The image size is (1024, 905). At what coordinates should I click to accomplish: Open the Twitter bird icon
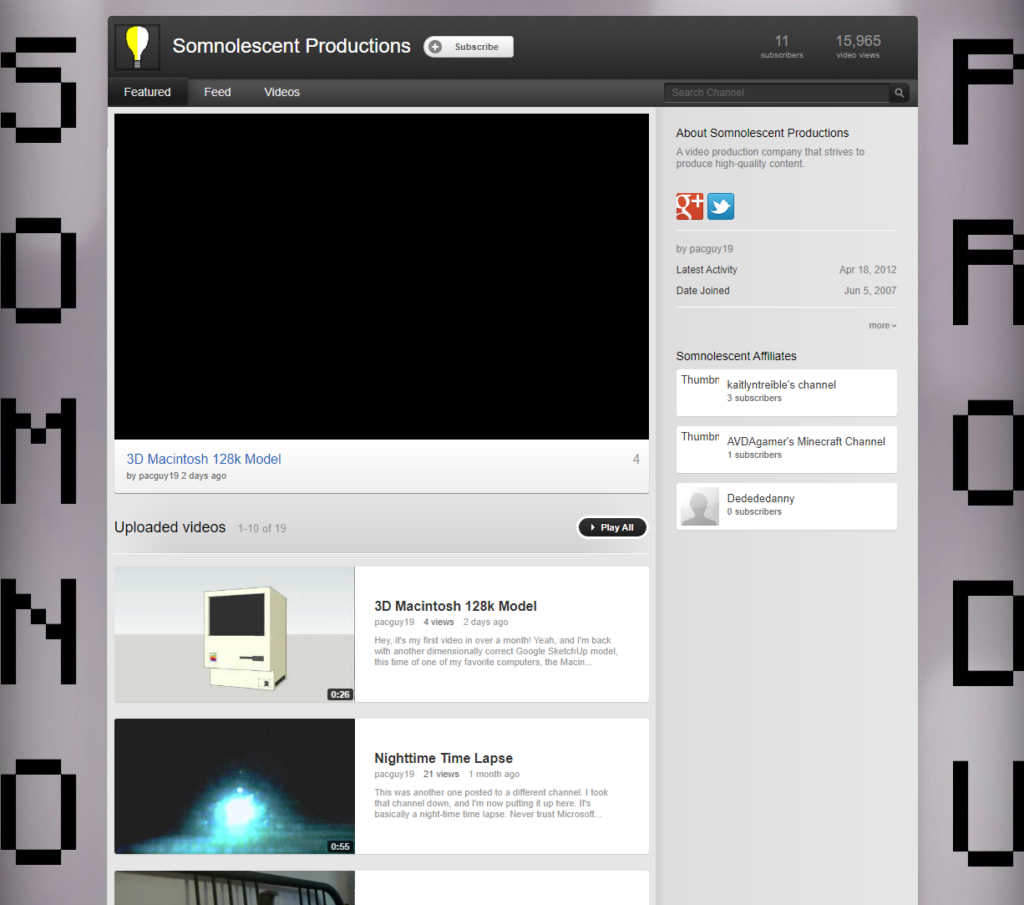[x=721, y=207]
